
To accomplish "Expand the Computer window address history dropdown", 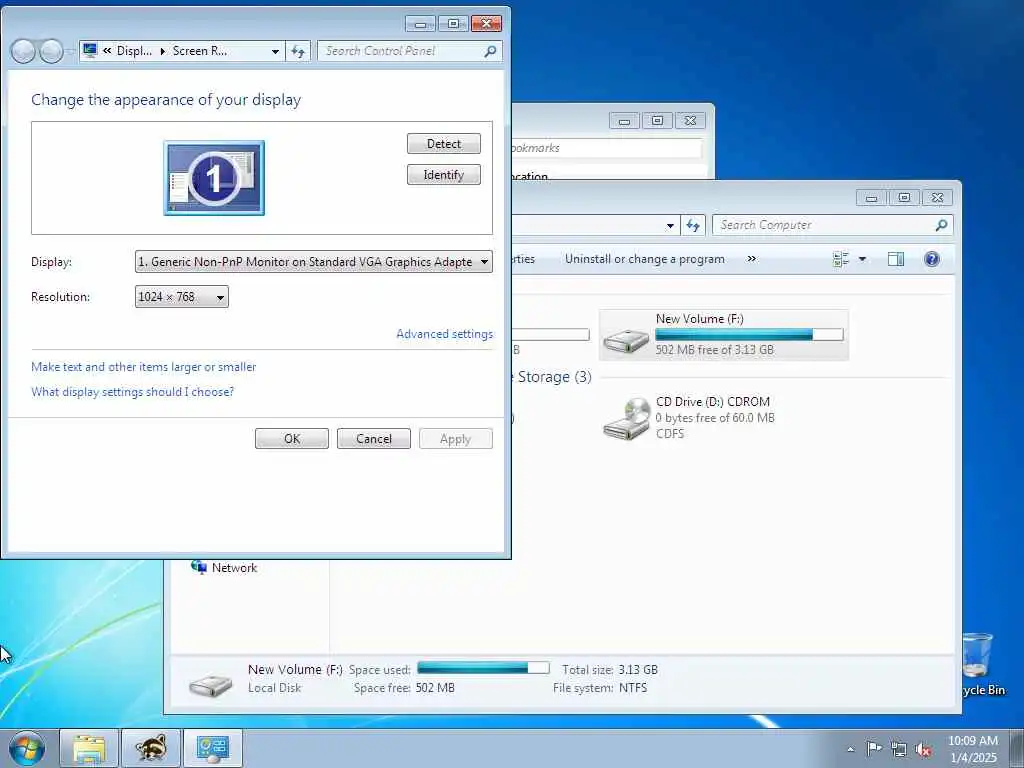I will tap(670, 225).
